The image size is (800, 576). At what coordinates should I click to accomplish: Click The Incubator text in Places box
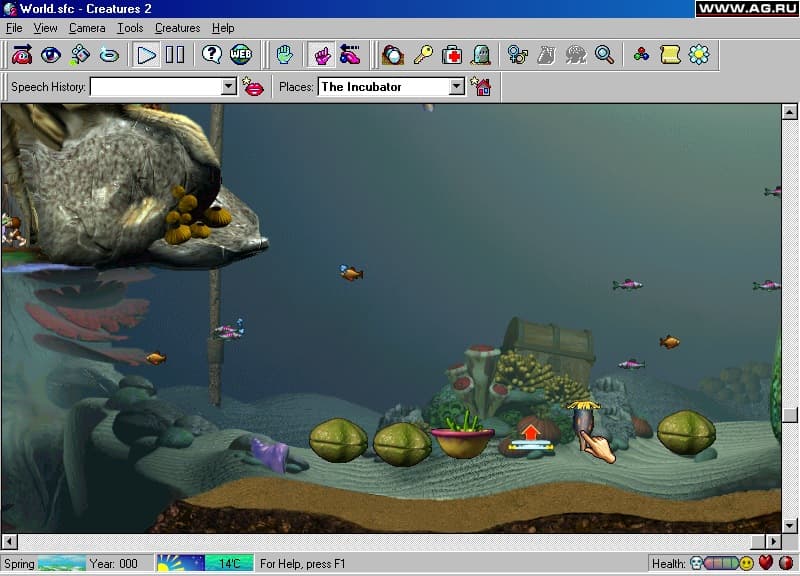click(361, 87)
